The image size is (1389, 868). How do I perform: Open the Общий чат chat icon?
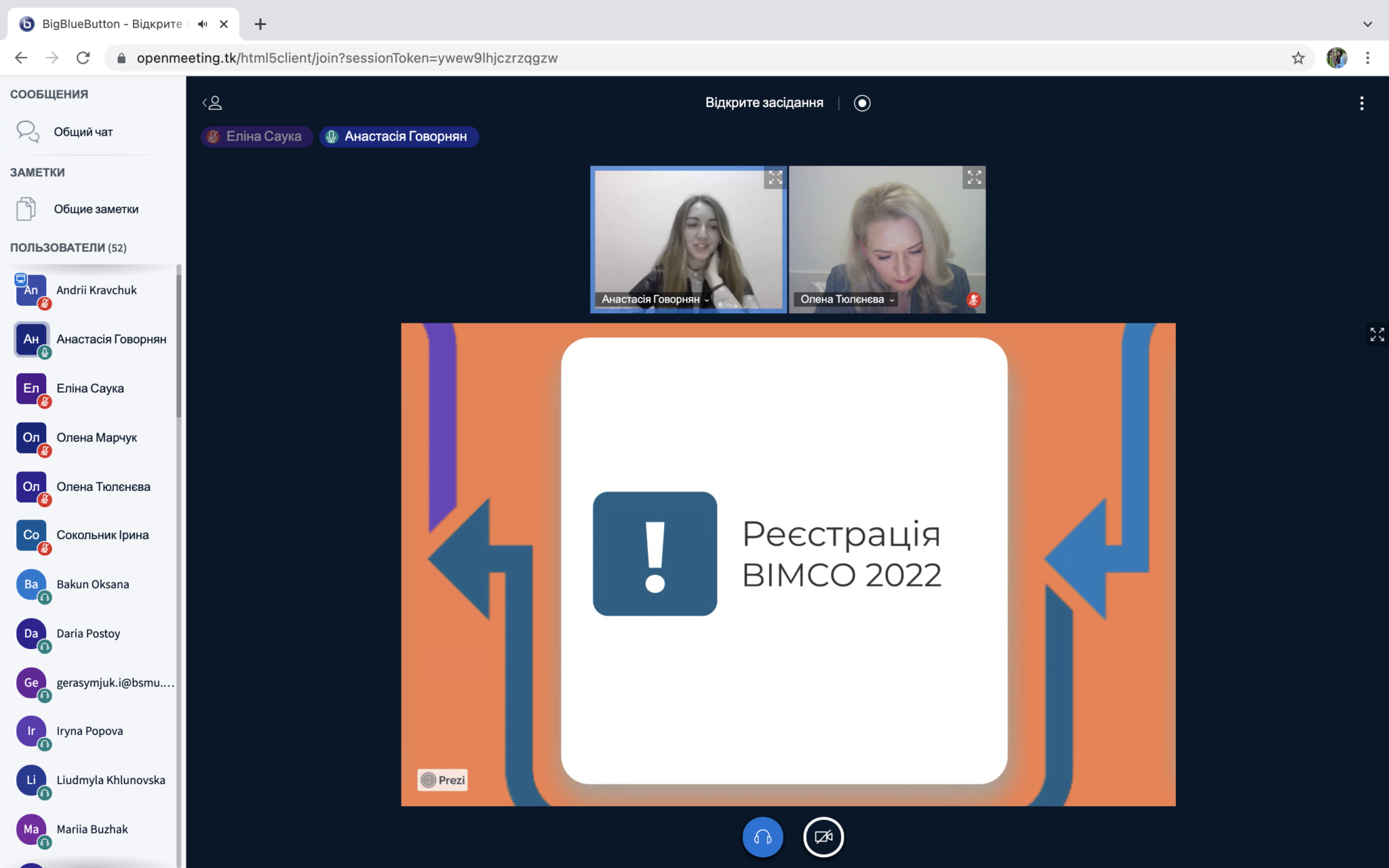pos(28,132)
